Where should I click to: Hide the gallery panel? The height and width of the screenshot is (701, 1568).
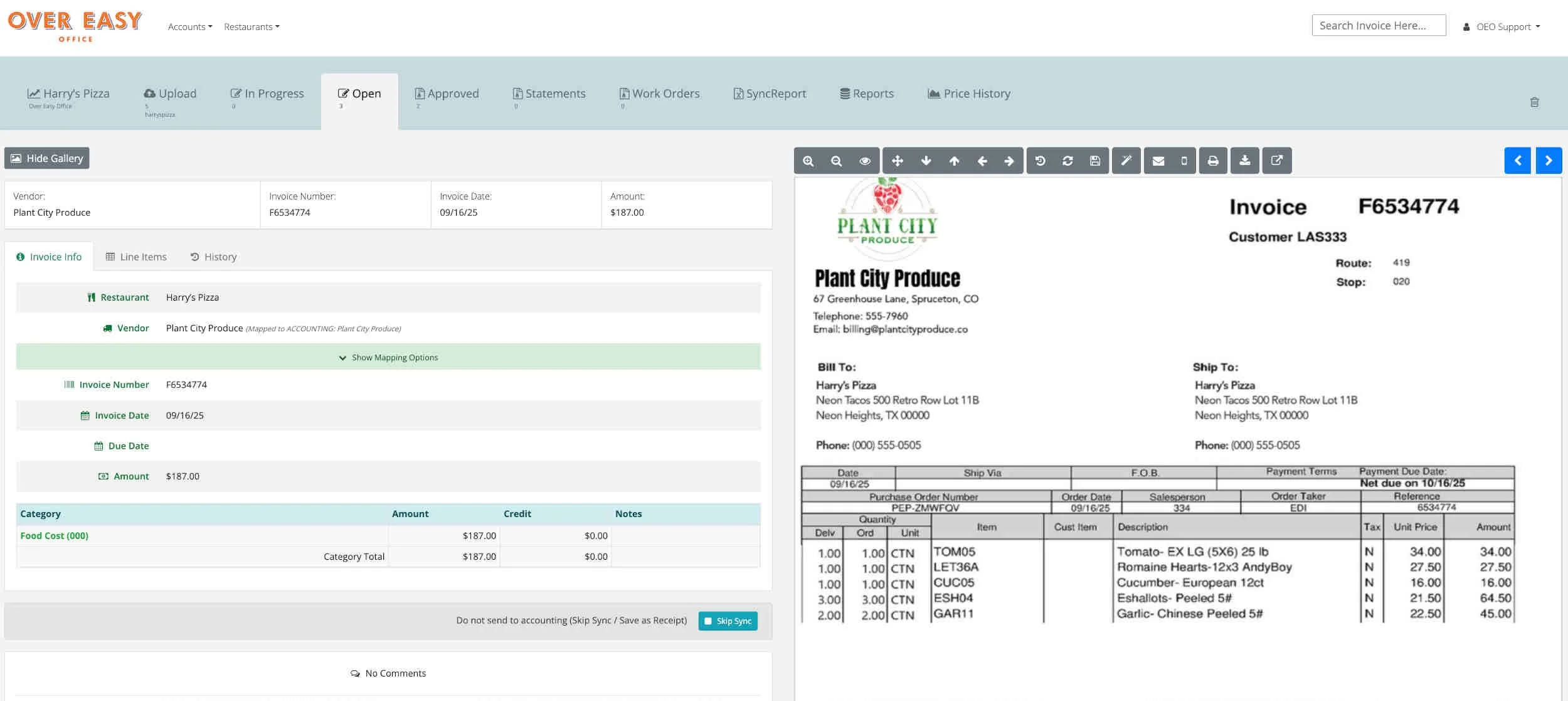pyautogui.click(x=47, y=158)
